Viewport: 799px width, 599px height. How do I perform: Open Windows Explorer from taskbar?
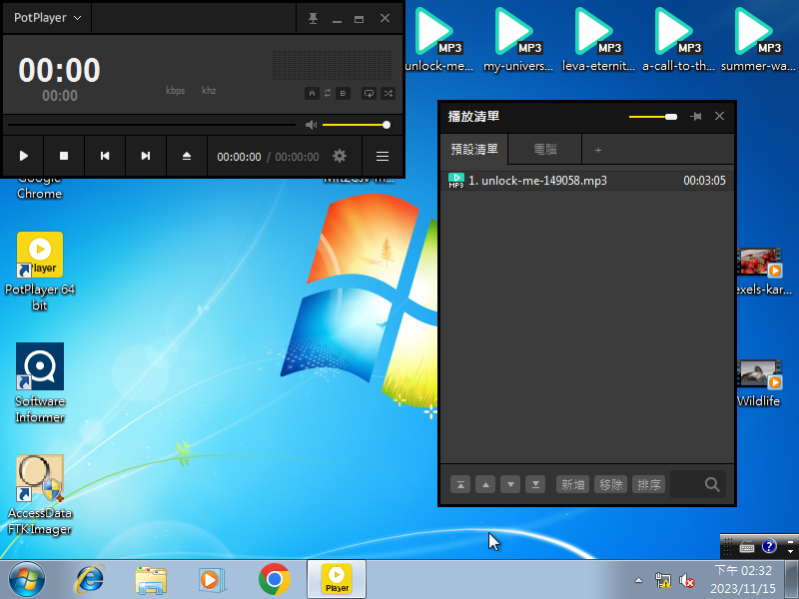[151, 580]
